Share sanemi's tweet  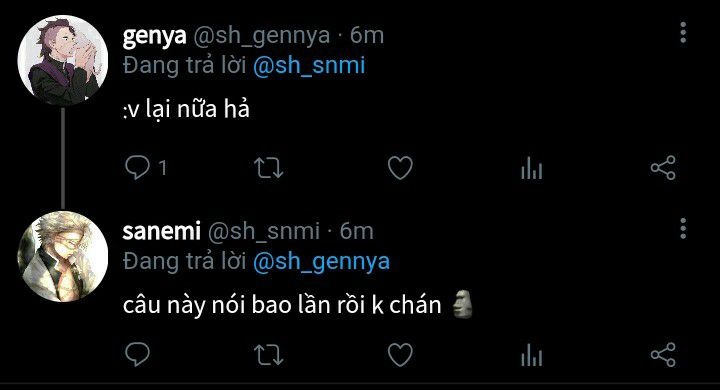coord(663,355)
